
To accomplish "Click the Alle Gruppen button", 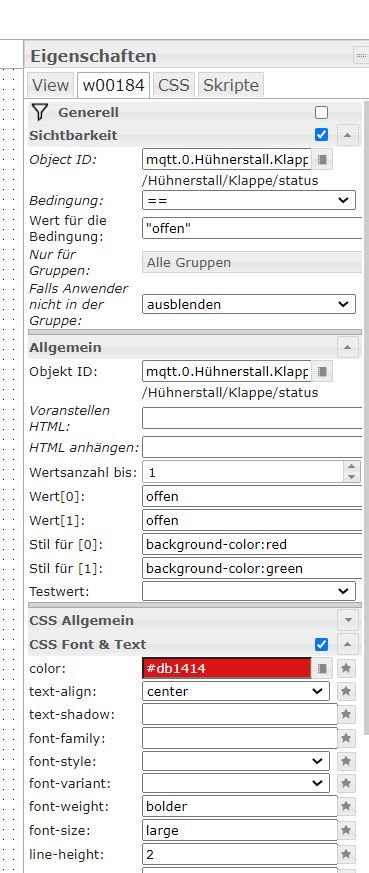I will coord(253,263).
